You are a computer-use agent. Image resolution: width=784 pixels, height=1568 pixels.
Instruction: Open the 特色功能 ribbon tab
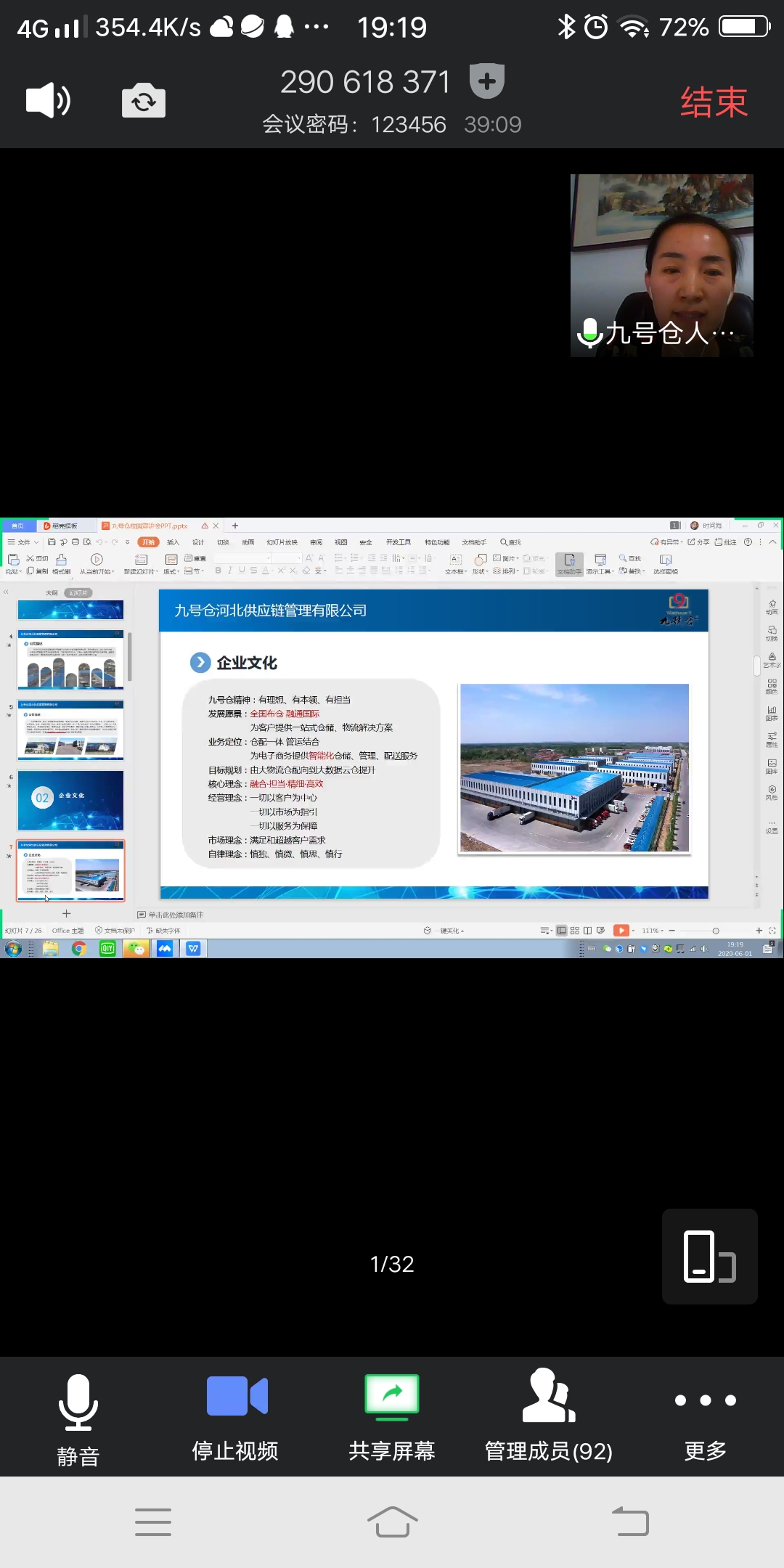click(x=437, y=542)
